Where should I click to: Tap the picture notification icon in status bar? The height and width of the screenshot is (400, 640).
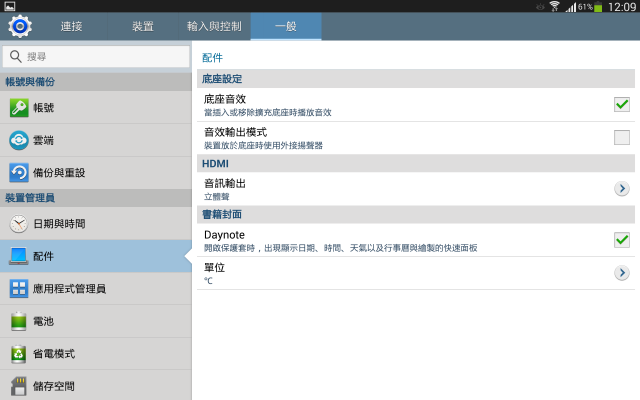coord(9,6)
